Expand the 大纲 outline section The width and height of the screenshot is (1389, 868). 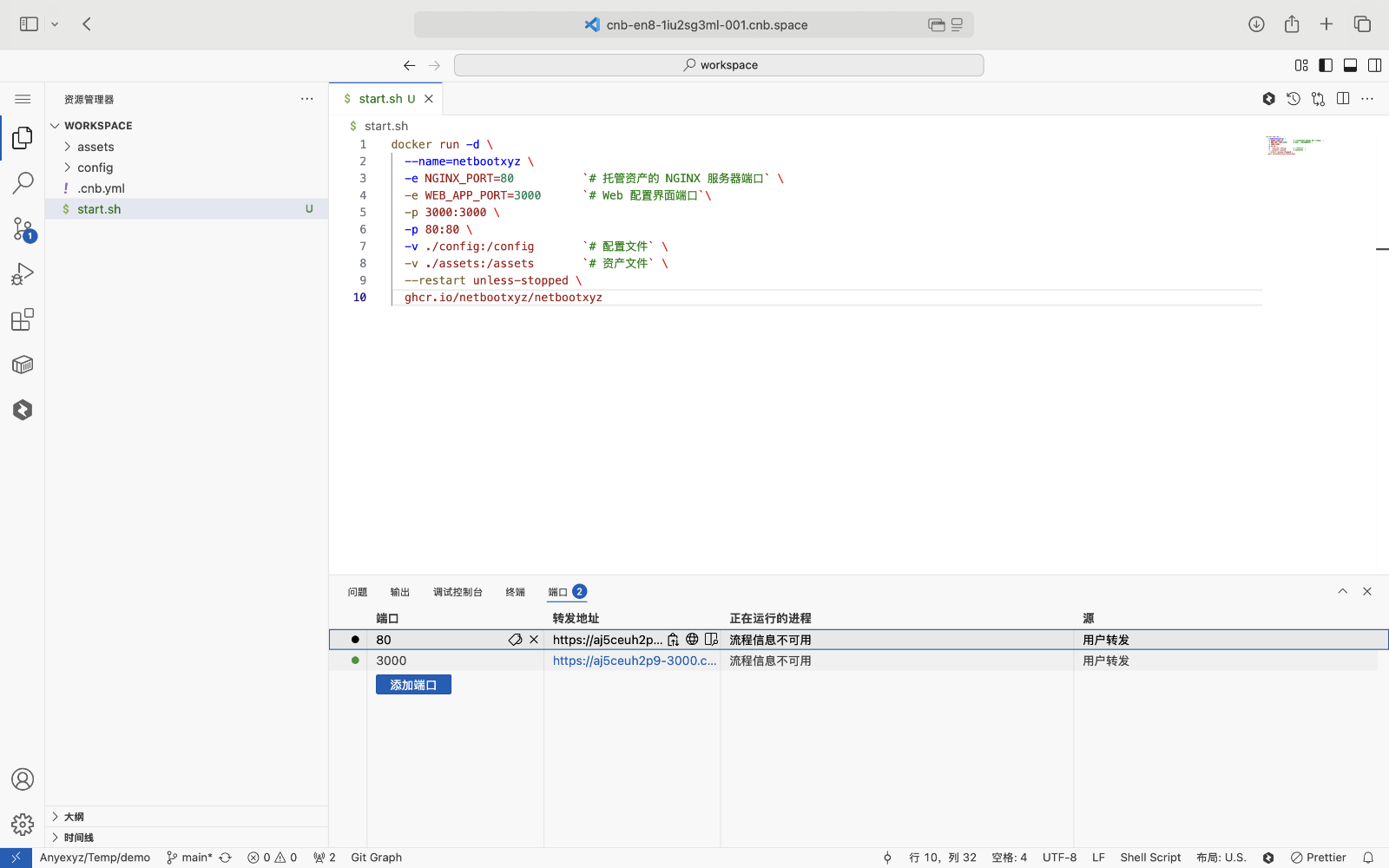[74, 817]
